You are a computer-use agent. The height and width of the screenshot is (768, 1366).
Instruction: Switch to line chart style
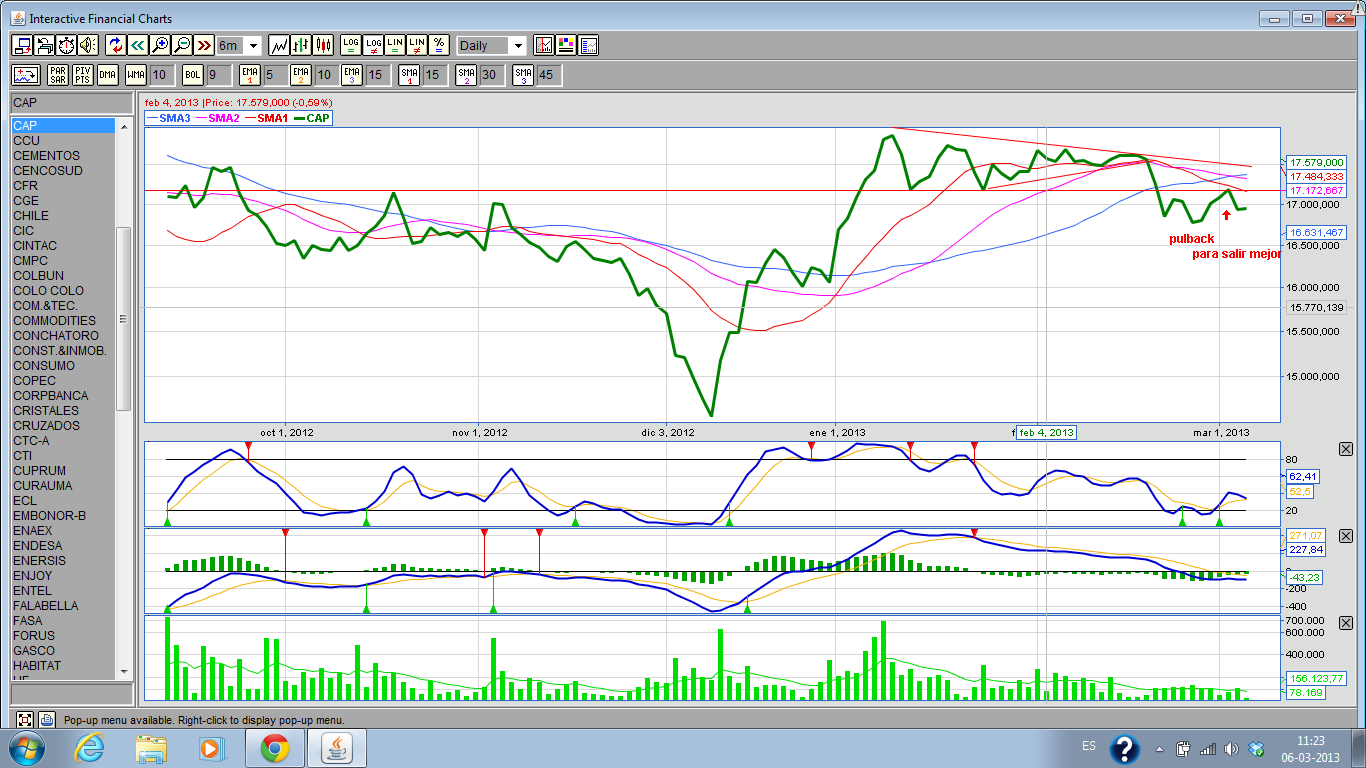pyautogui.click(x=279, y=45)
